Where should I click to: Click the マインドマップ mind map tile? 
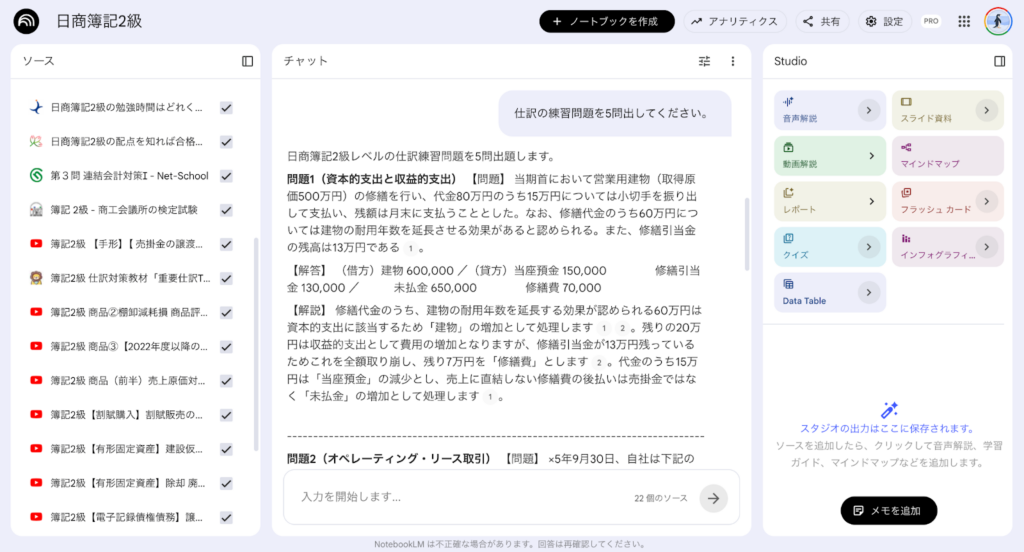coord(948,155)
